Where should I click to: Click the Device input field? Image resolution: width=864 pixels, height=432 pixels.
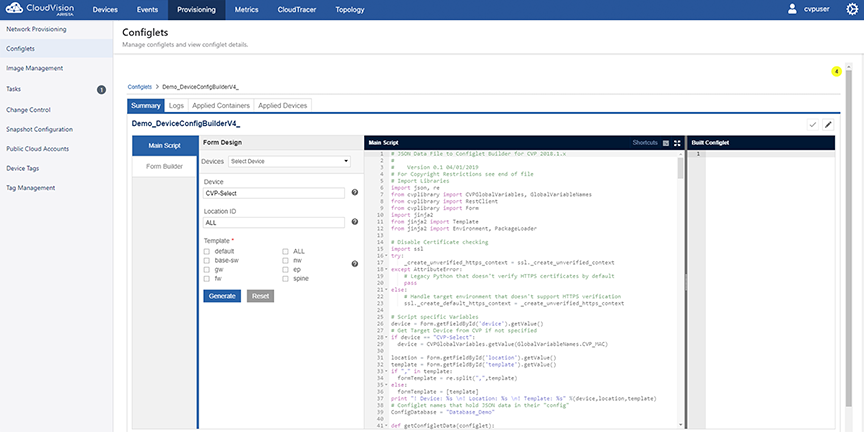pyautogui.click(x=274, y=193)
